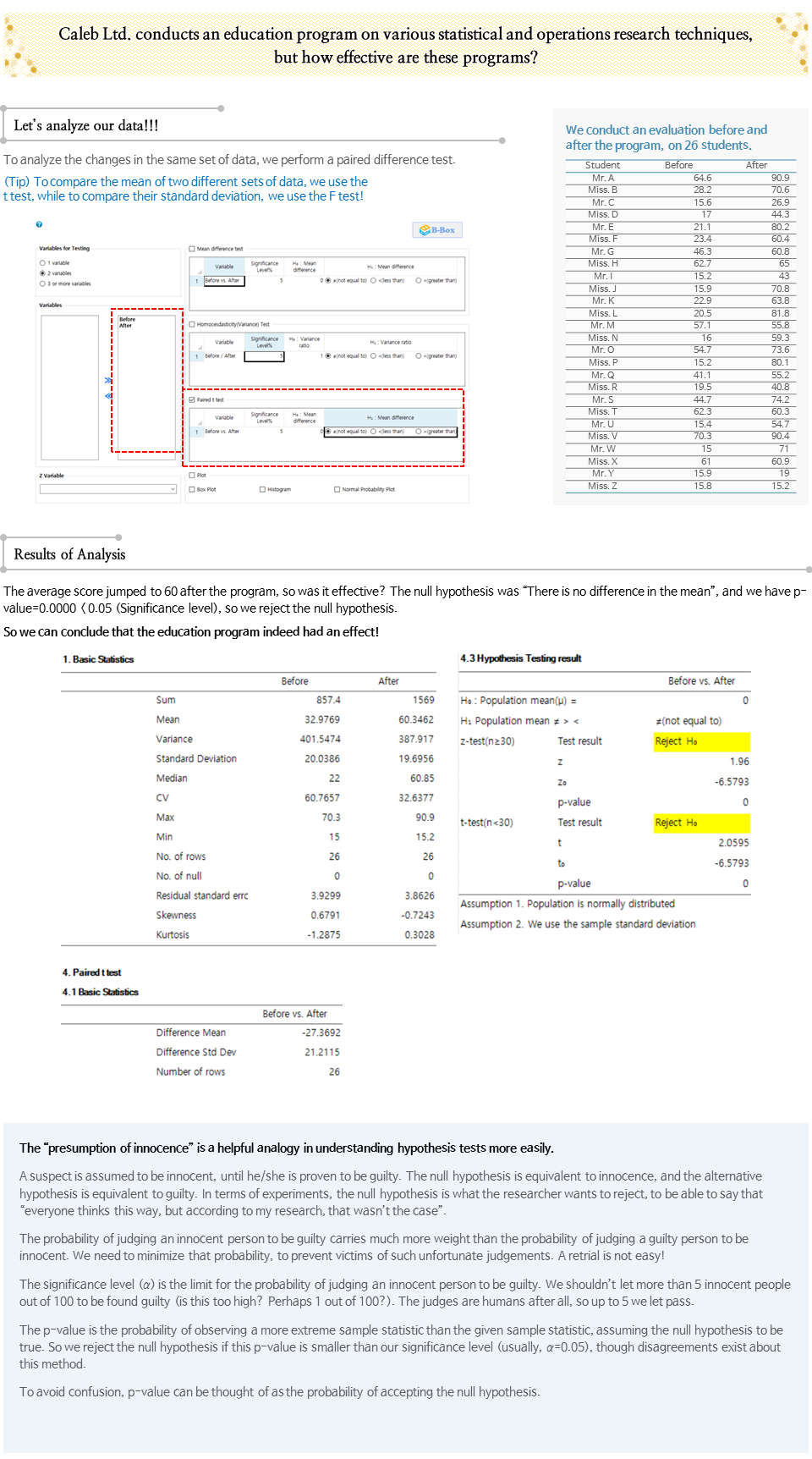The width and height of the screenshot is (812, 1459).
Task: Pick "greater than" in Mean difference test
Action: 418,280
